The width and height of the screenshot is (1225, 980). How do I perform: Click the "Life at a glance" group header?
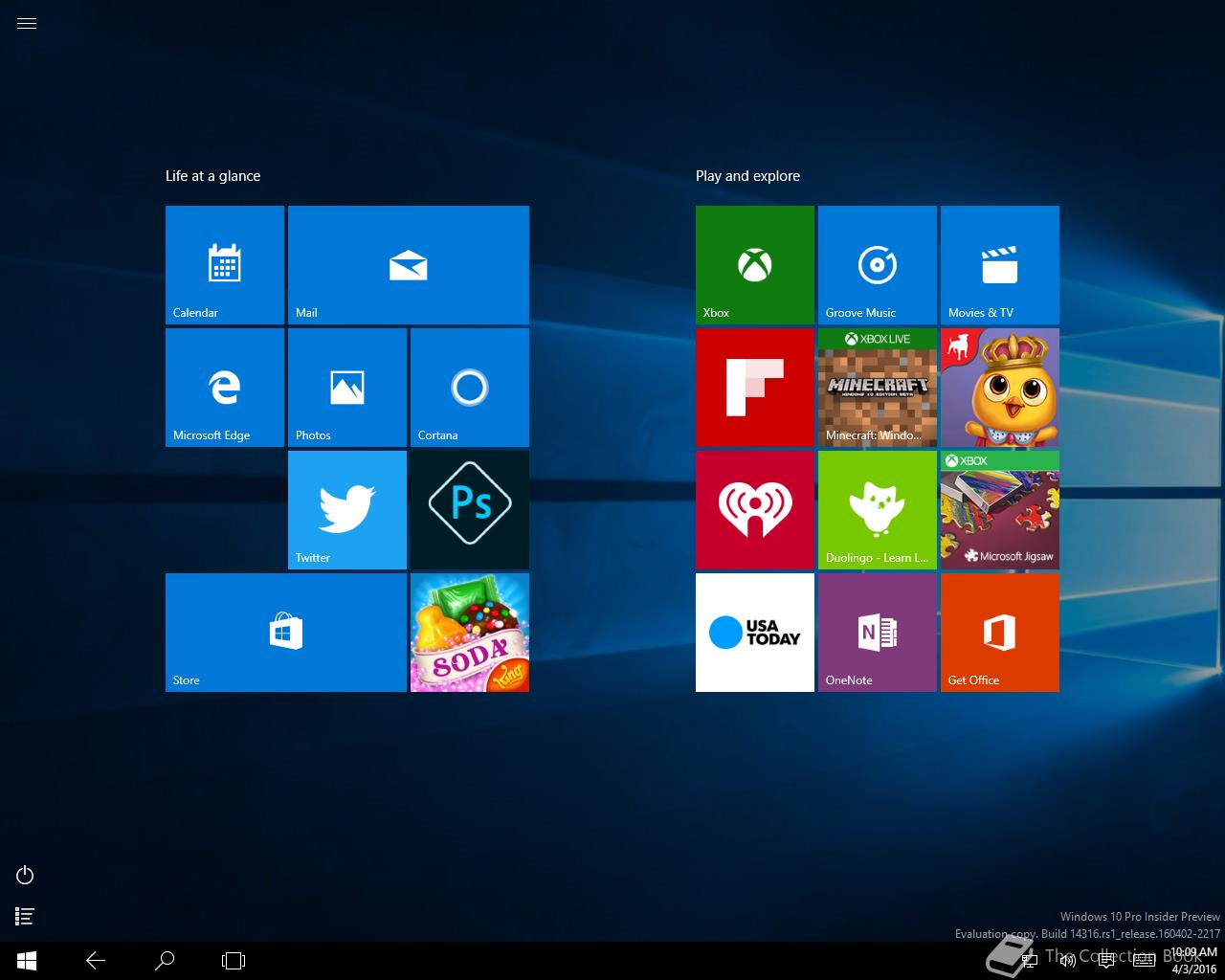pyautogui.click(x=212, y=176)
